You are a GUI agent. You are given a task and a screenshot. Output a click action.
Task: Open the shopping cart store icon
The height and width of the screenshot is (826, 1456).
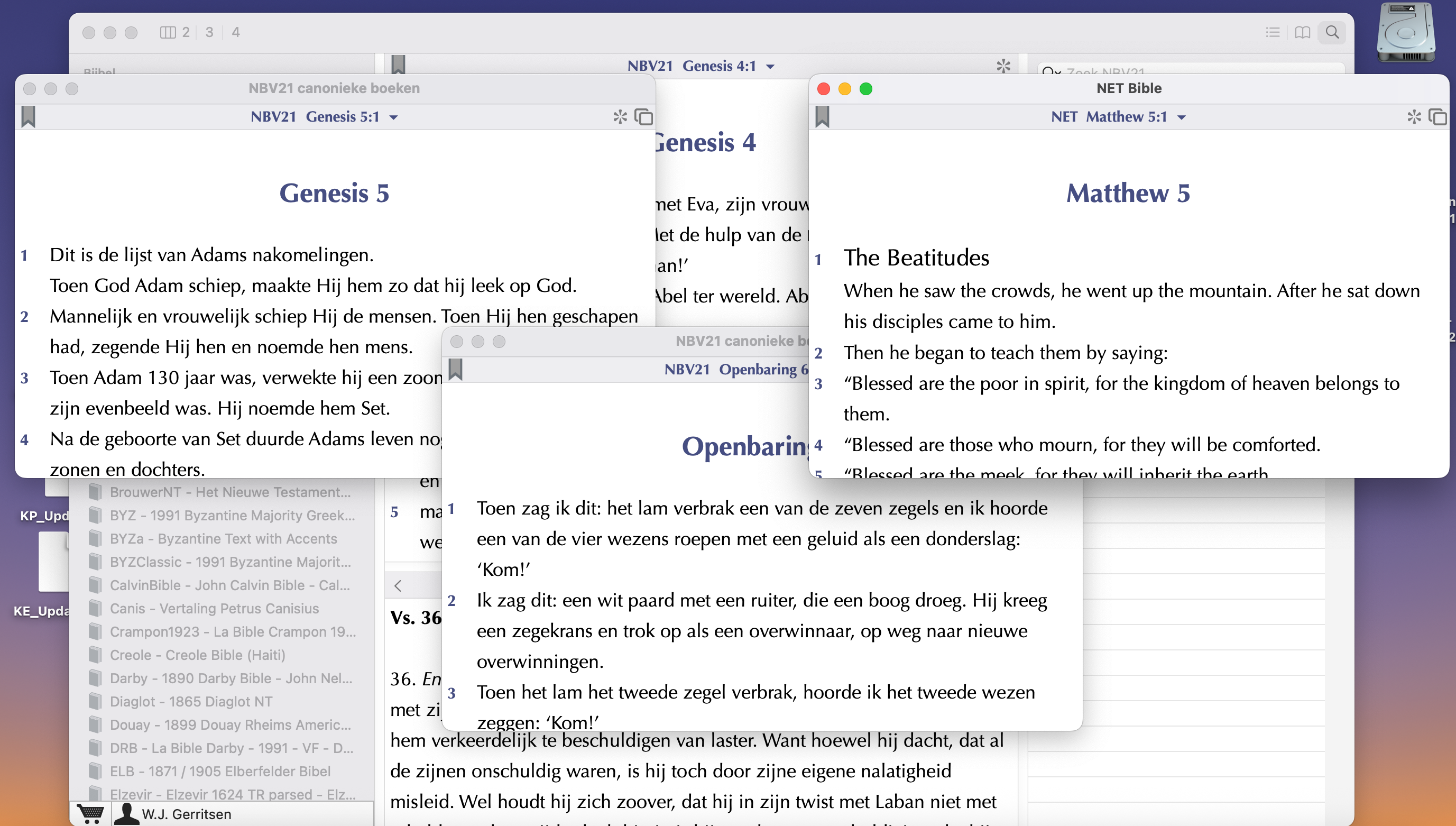click(x=90, y=813)
